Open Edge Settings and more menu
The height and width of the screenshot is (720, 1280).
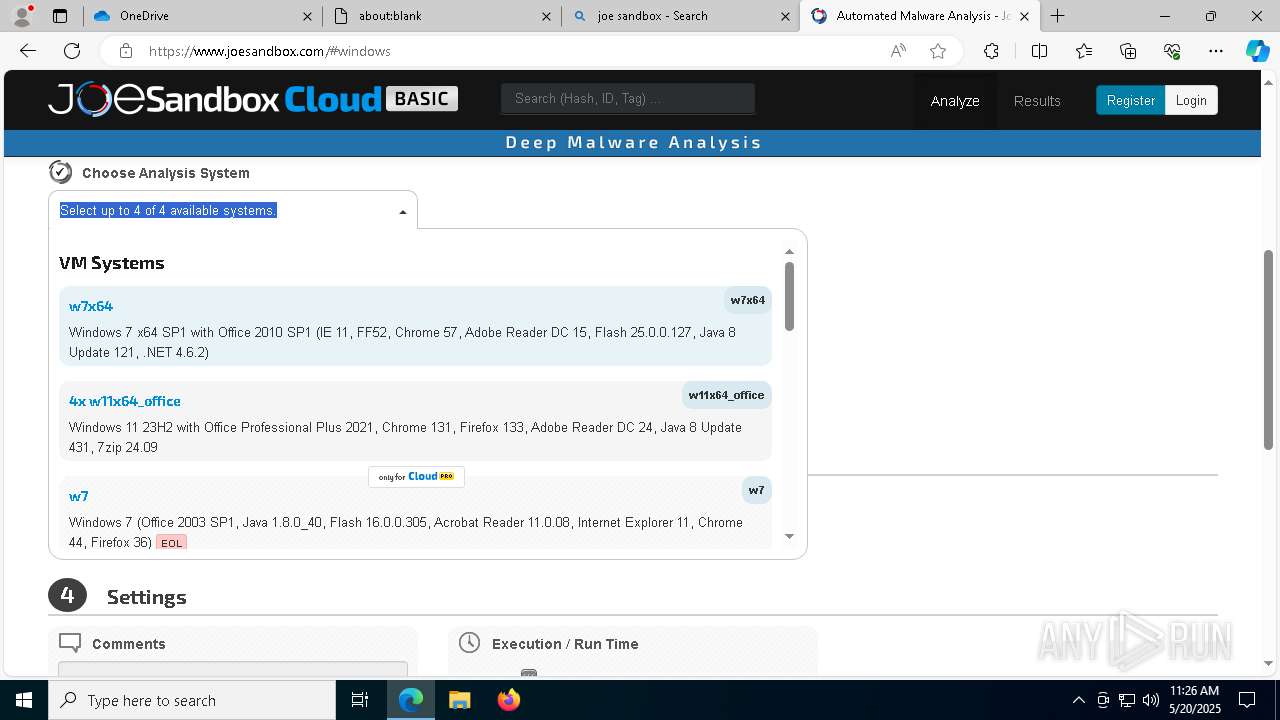tap(1216, 51)
